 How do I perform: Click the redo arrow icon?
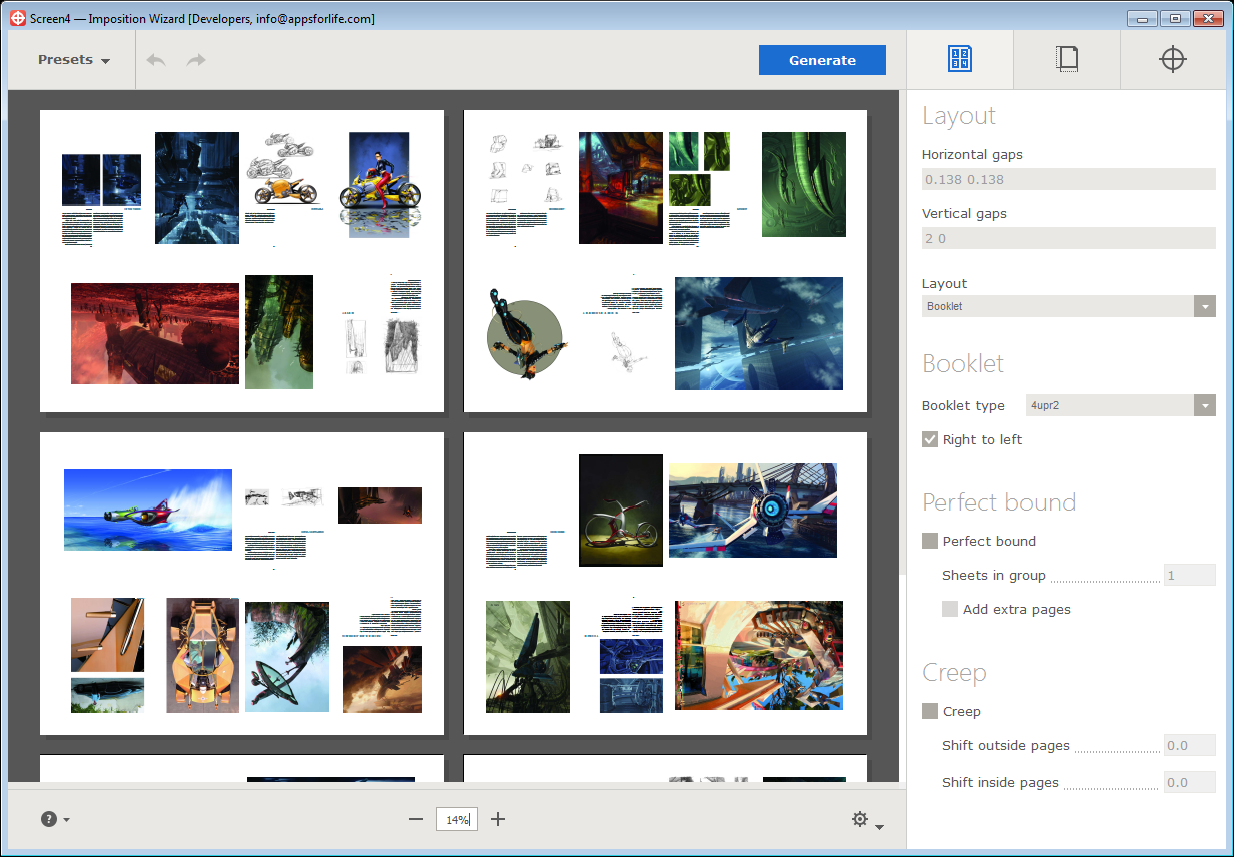click(x=196, y=60)
